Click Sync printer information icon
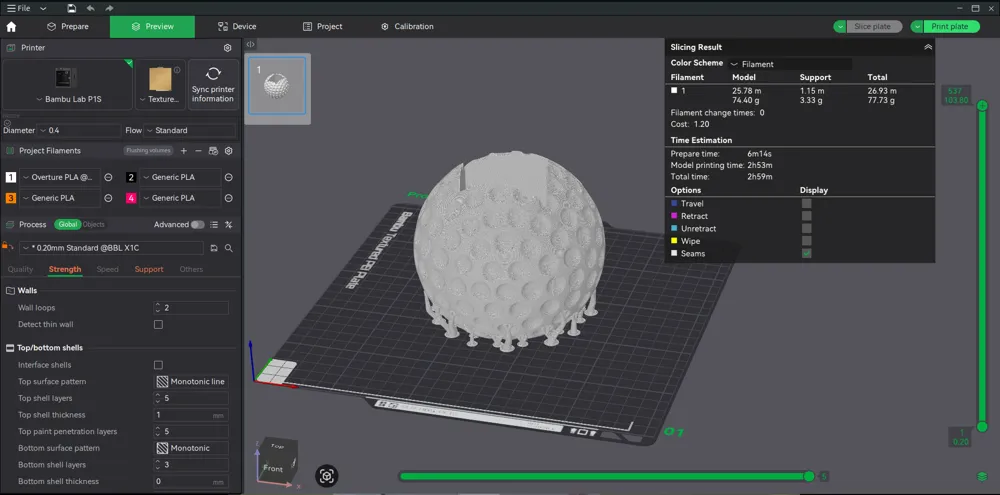 (x=213, y=73)
